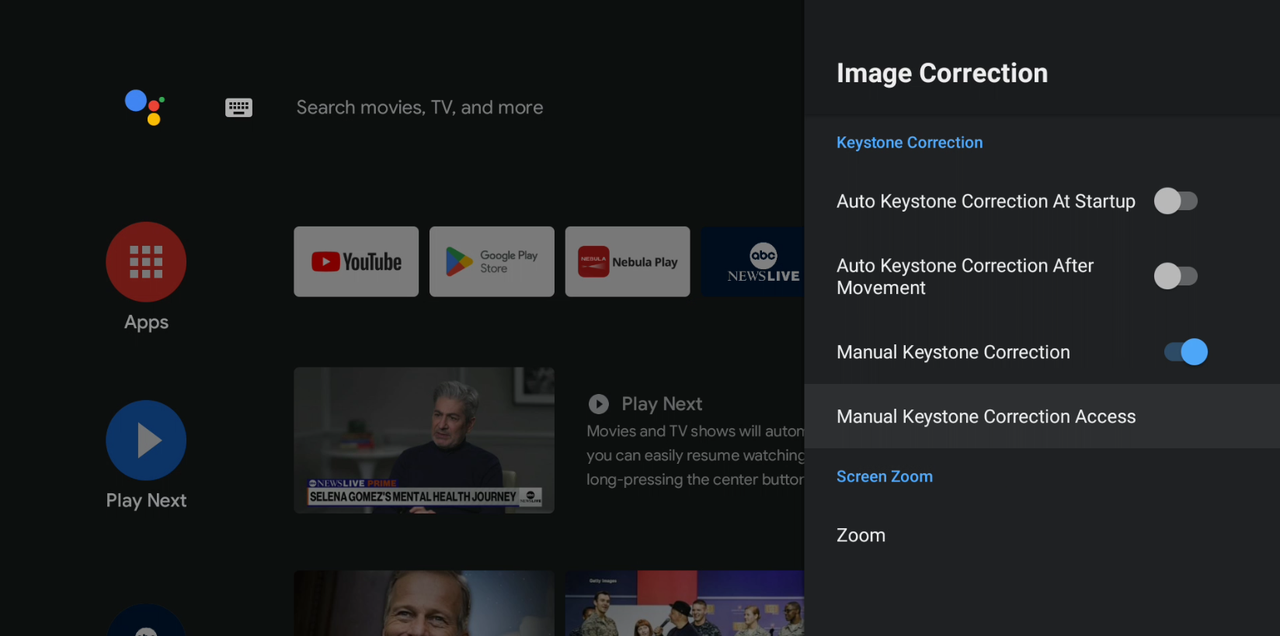Image resolution: width=1280 pixels, height=636 pixels.
Task: Select the blue Play Next icon
Action: tap(146, 440)
